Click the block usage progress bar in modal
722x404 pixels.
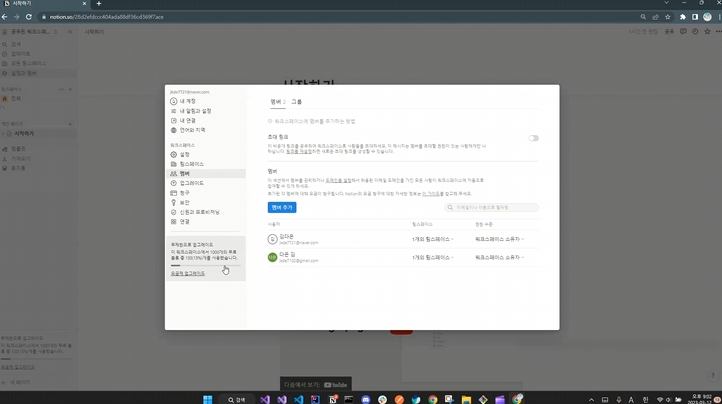205,265
